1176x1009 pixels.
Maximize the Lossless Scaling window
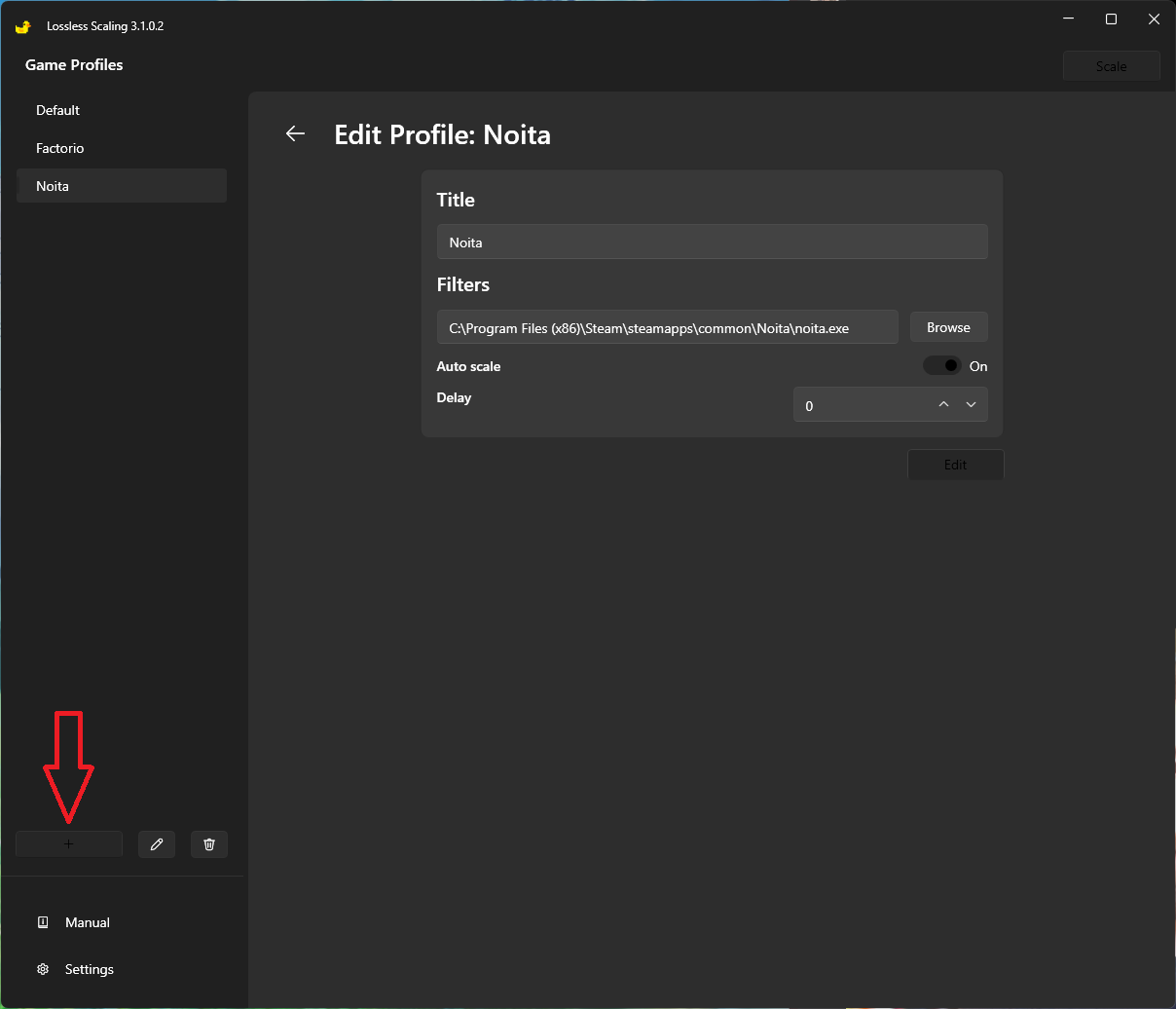(1111, 19)
